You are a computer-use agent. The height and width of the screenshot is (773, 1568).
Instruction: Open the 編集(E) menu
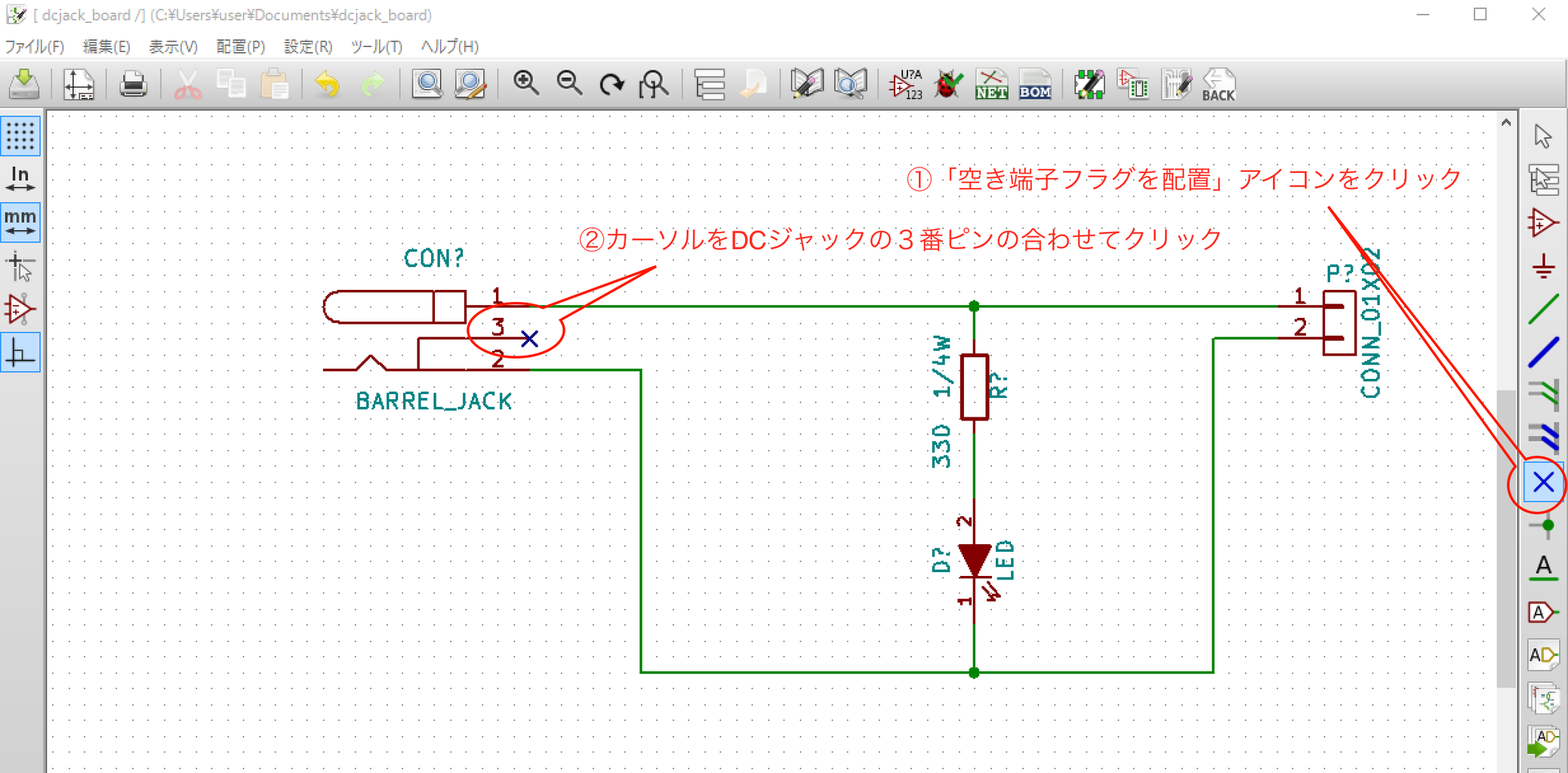(106, 47)
